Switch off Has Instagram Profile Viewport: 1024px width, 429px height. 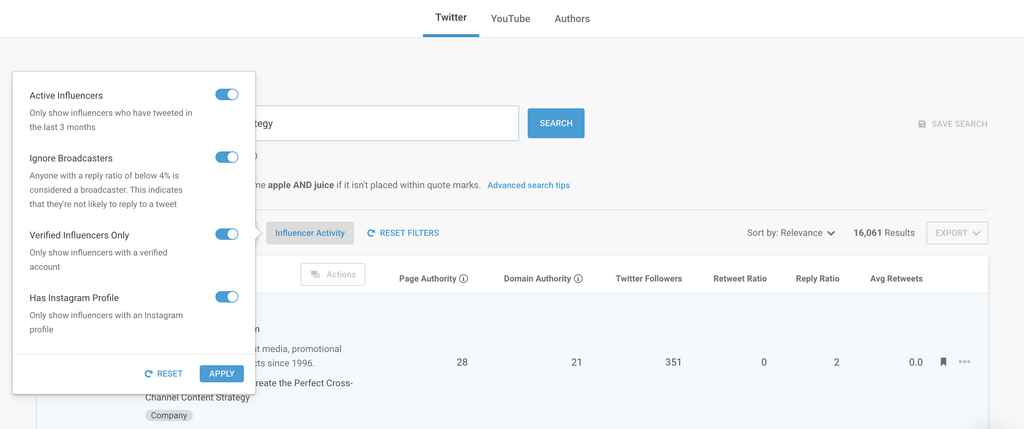pyautogui.click(x=227, y=297)
